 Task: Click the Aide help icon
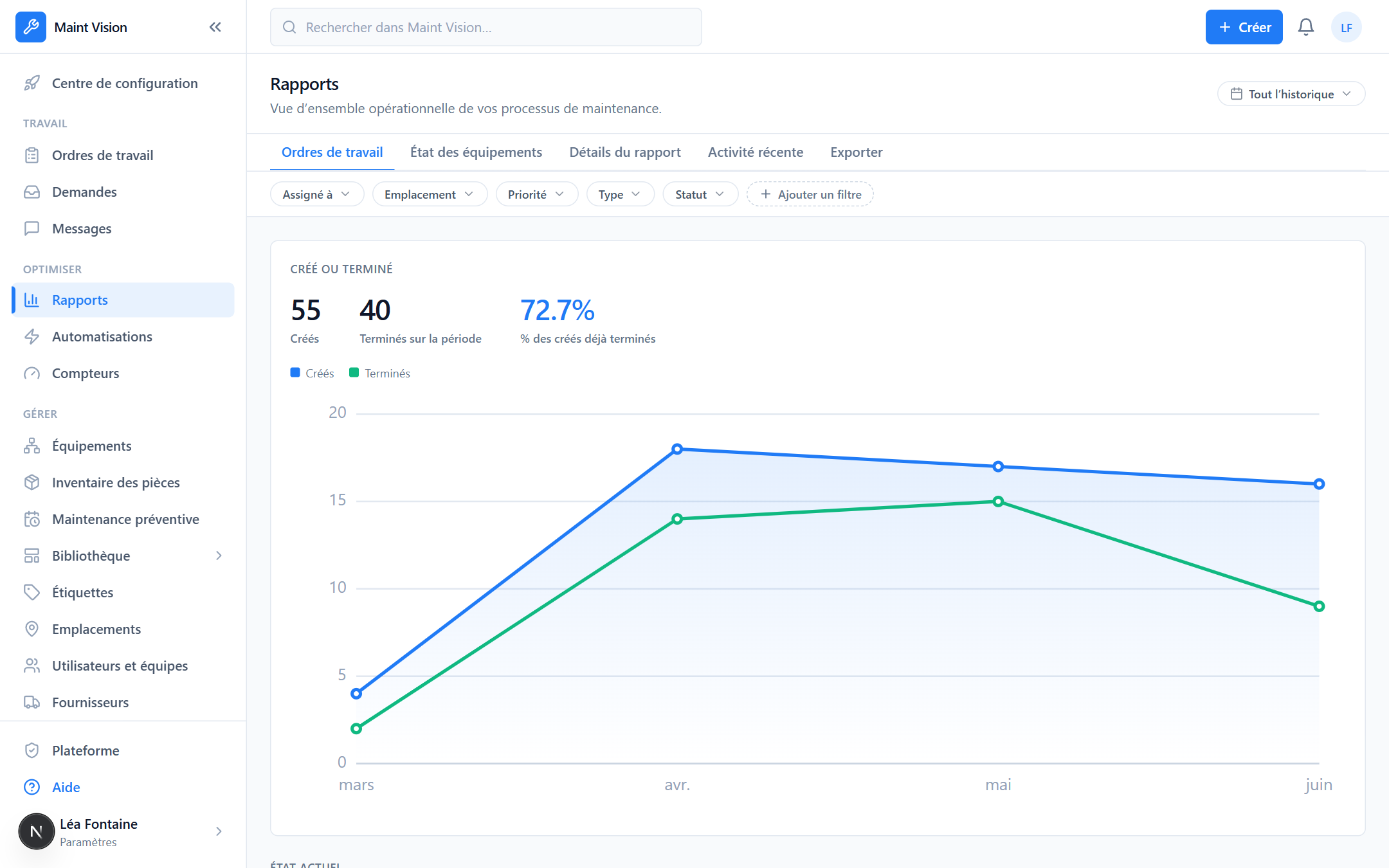[x=32, y=788]
